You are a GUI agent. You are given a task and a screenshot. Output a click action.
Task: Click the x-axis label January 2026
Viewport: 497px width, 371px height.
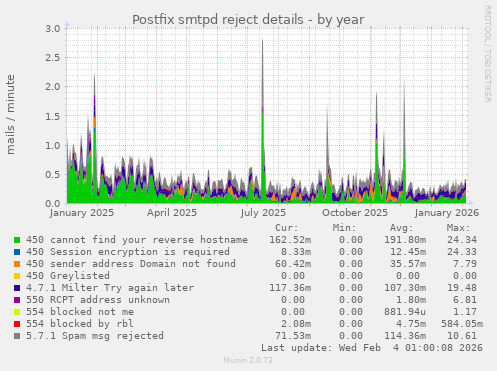(447, 213)
